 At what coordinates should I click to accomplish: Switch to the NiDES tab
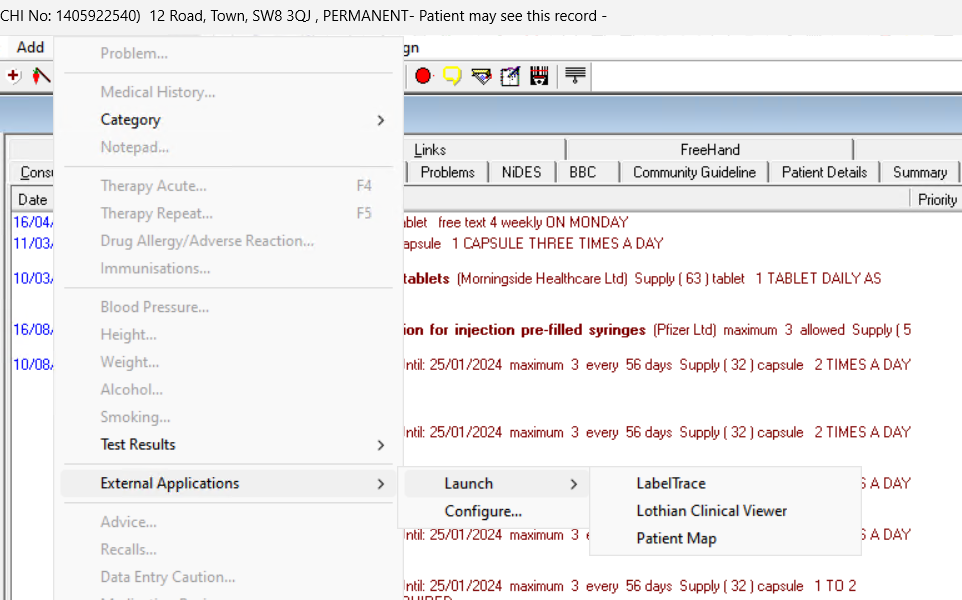point(521,172)
